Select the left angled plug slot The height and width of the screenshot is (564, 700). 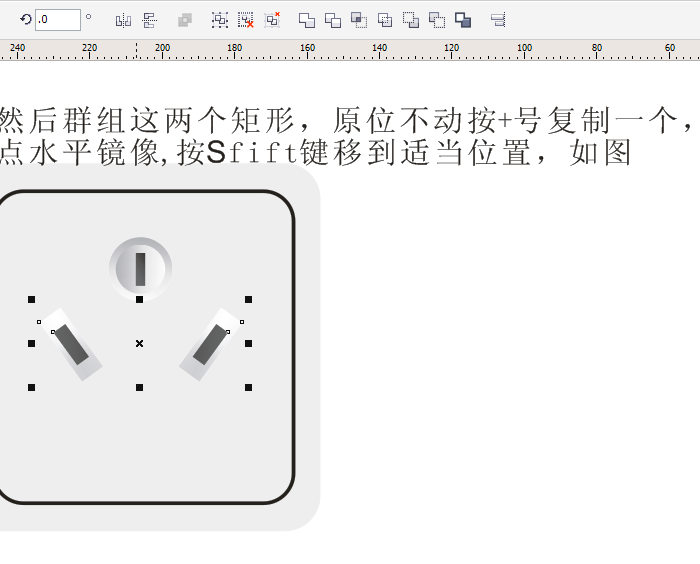(x=71, y=344)
